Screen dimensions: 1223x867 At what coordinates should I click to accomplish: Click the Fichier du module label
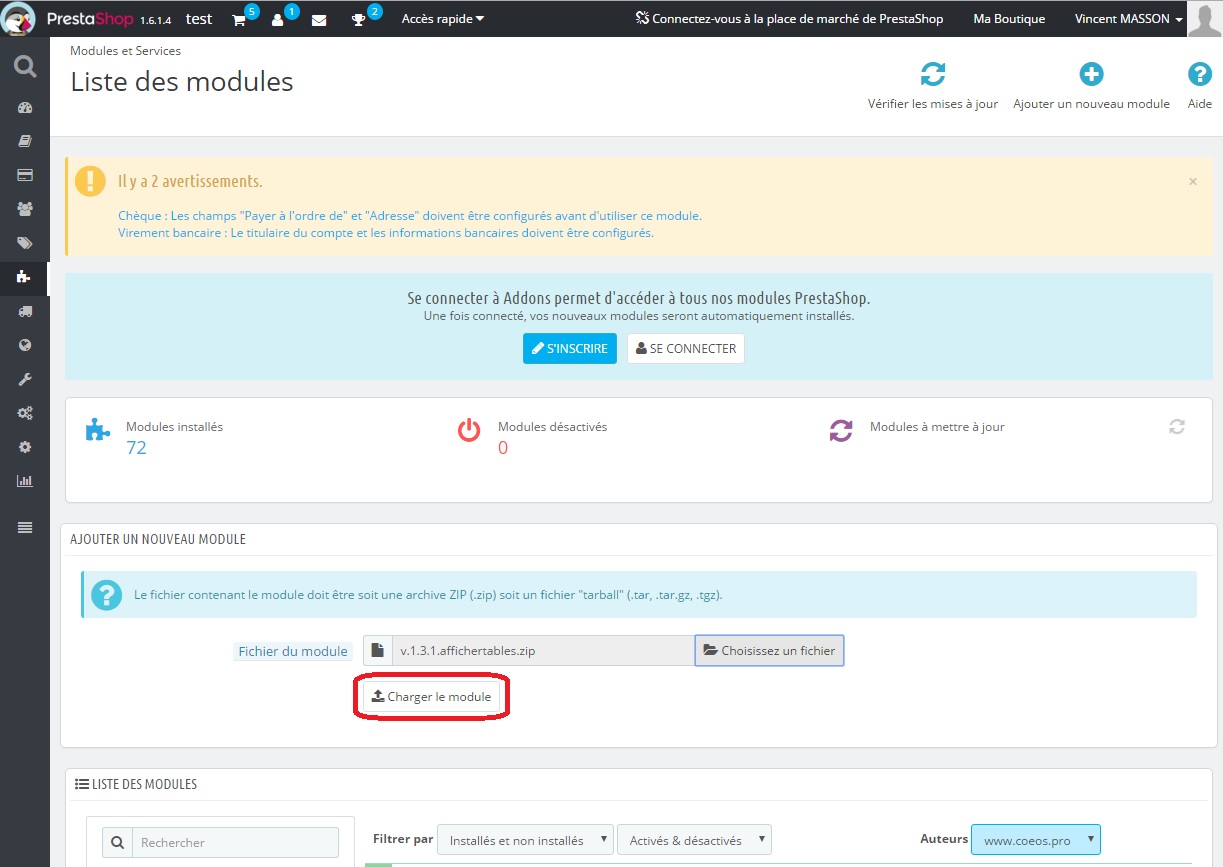coord(293,651)
